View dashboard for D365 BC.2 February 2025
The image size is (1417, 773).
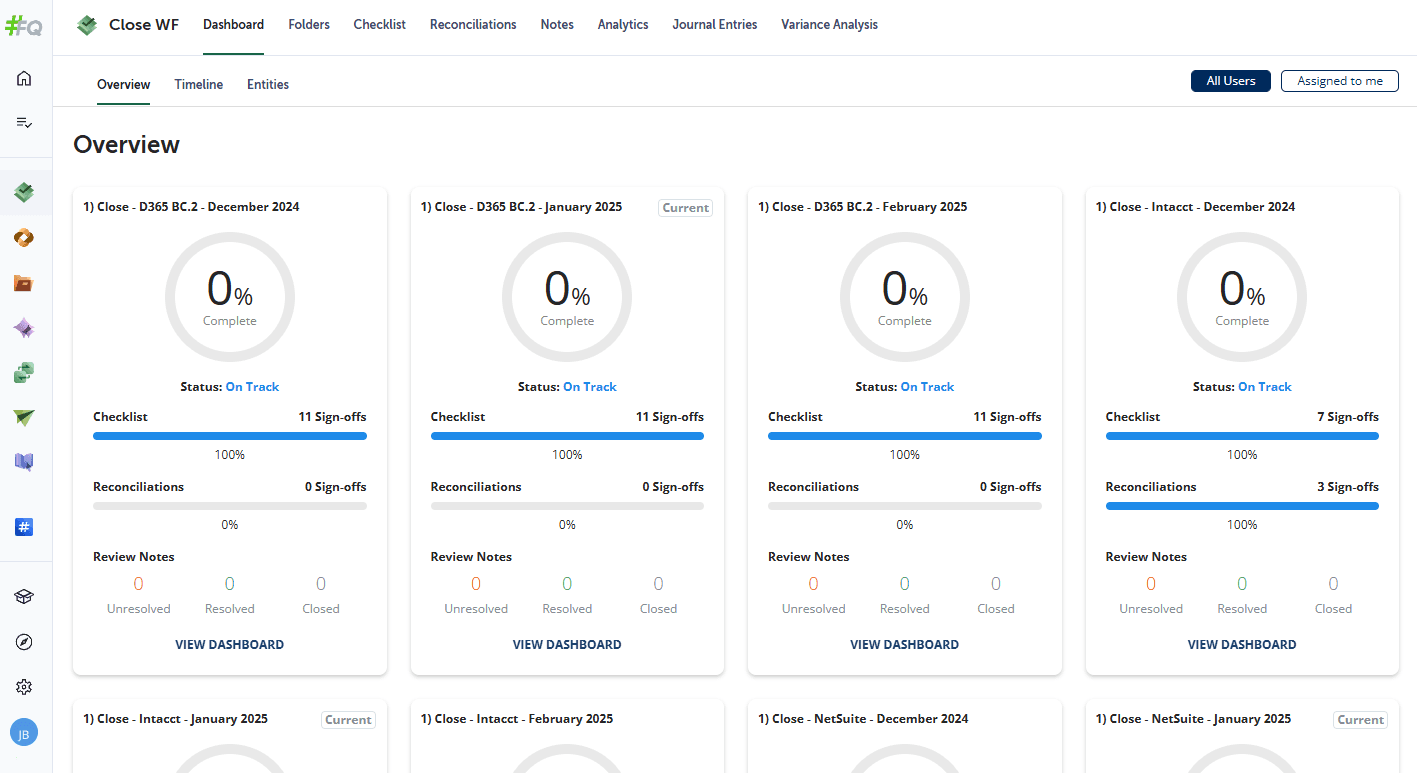[905, 645]
